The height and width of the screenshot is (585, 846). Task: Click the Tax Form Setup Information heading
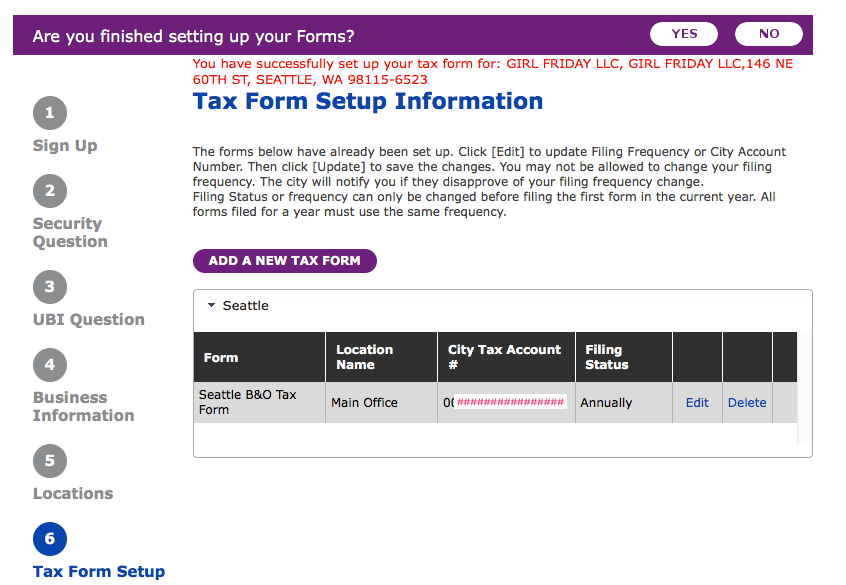[368, 101]
